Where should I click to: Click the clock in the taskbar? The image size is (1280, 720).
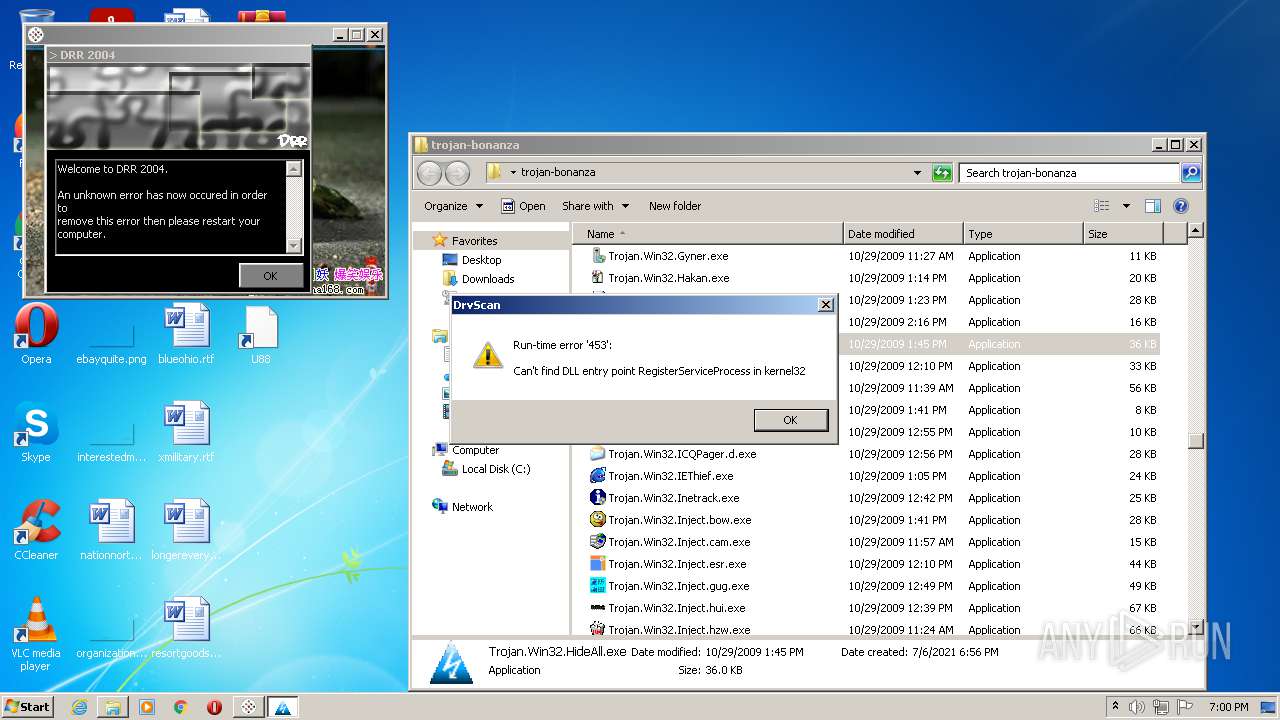pyautogui.click(x=1228, y=707)
